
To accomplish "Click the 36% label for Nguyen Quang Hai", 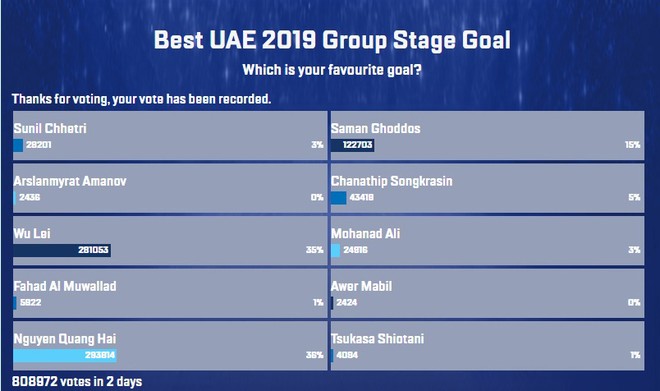I will pyautogui.click(x=314, y=355).
